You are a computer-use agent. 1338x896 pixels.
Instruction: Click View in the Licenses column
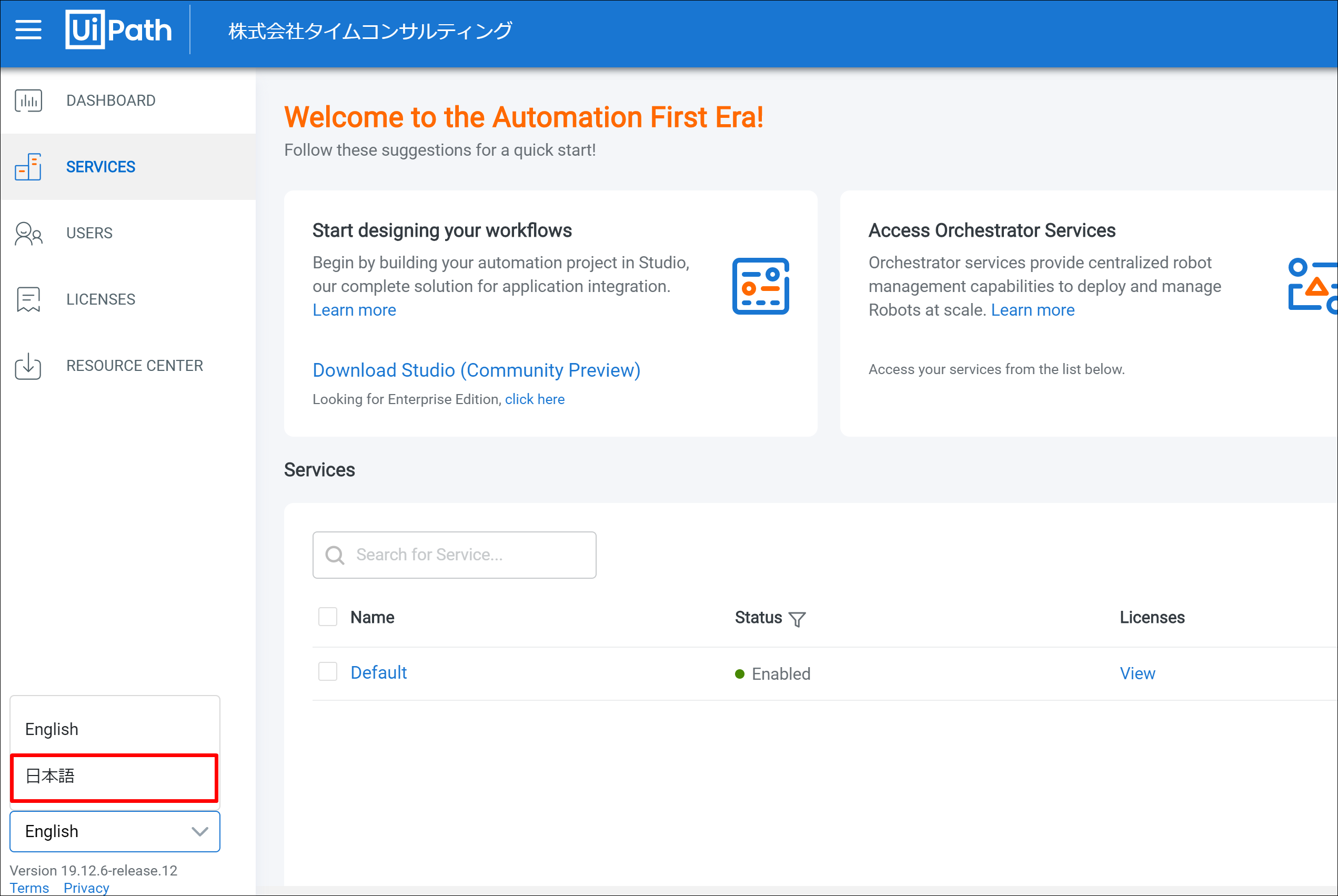tap(1137, 674)
